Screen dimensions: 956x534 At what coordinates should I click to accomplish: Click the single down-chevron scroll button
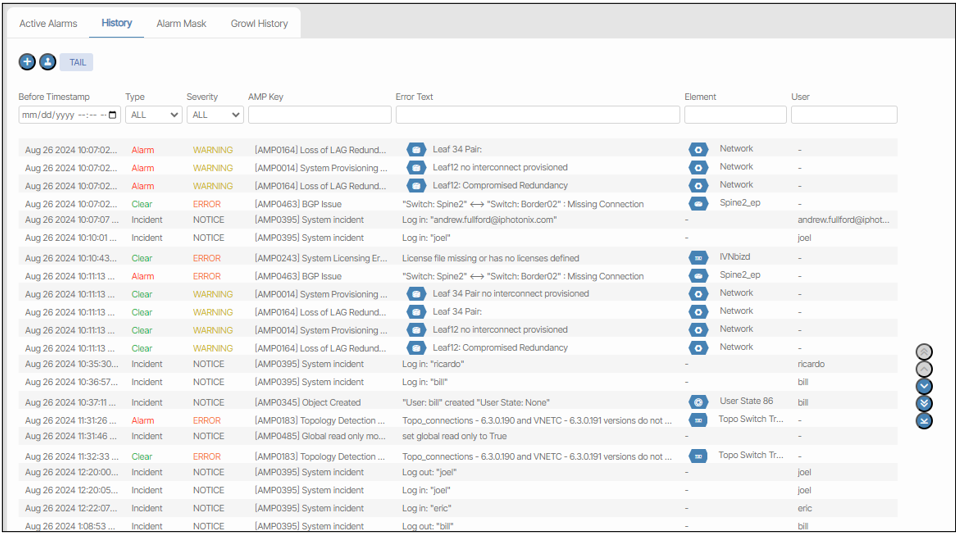(924, 386)
